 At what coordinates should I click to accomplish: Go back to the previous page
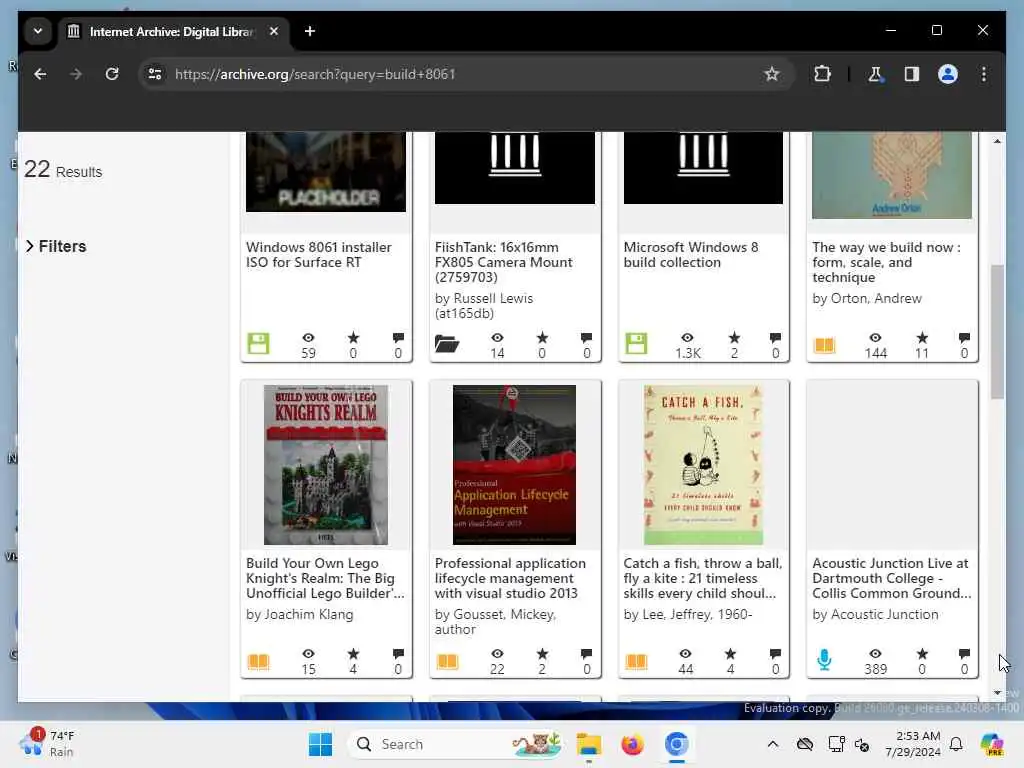tap(40, 74)
